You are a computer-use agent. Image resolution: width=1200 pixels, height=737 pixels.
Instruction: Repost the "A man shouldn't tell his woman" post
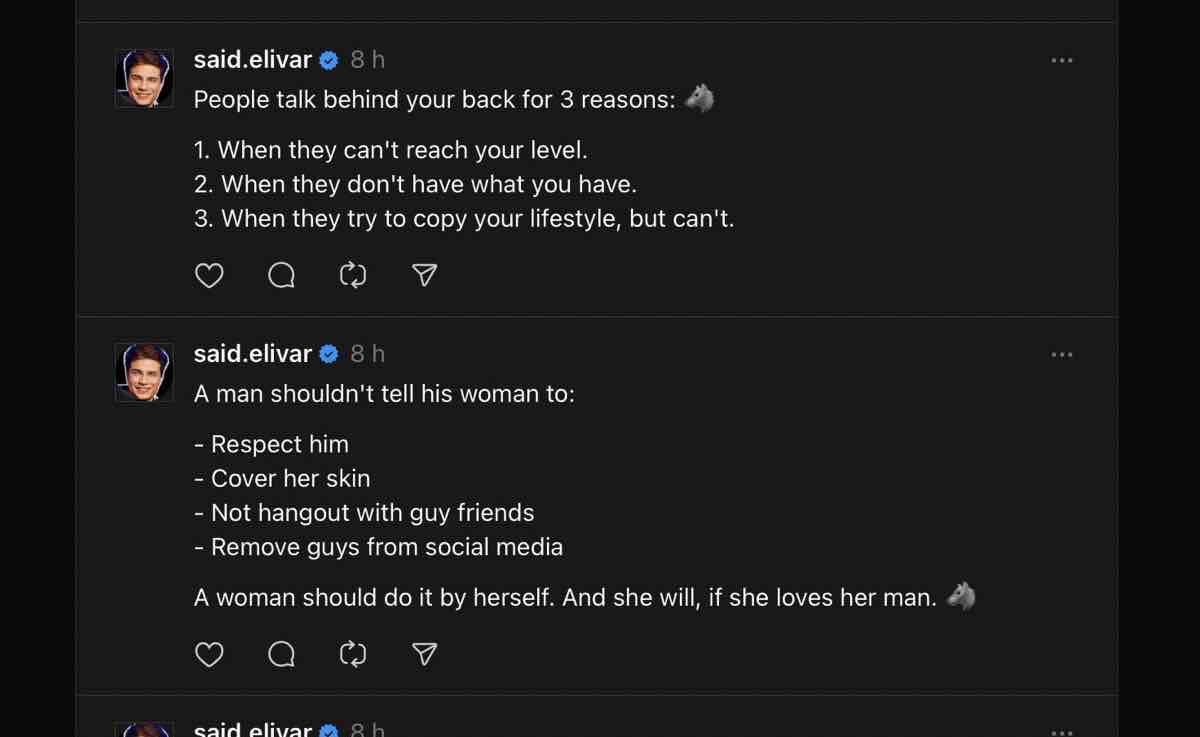point(353,654)
